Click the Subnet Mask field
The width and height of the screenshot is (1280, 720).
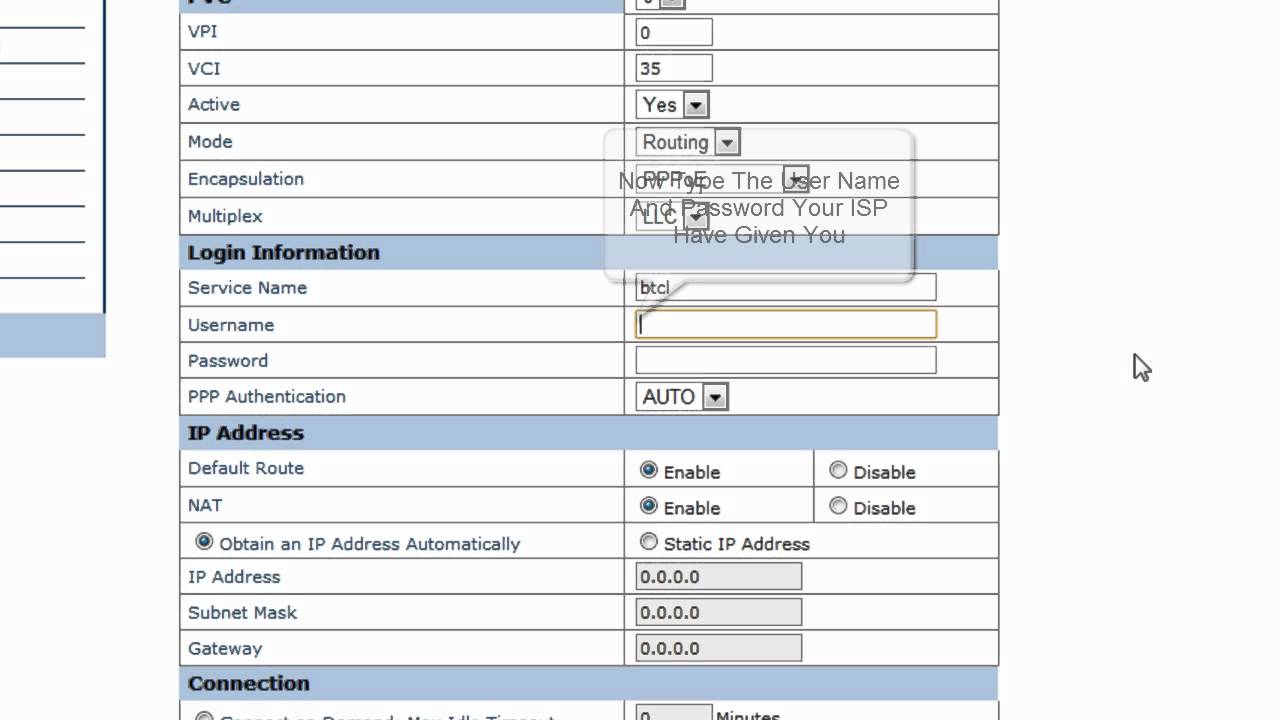tap(718, 612)
